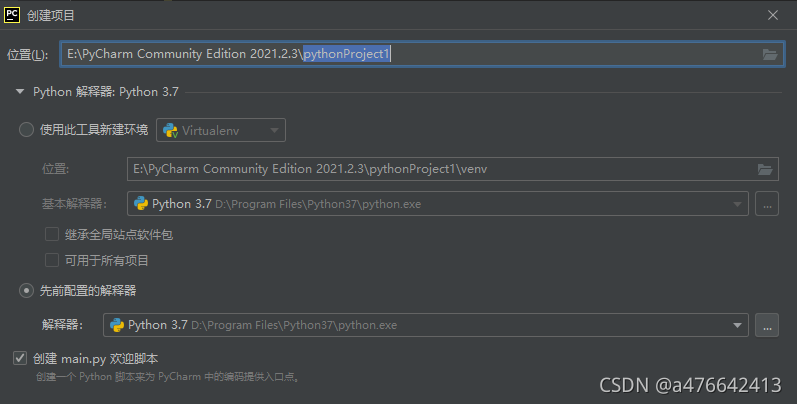Click the 'Python 解释器: Python 3.7' header text
The height and width of the screenshot is (404, 797).
[x=106, y=92]
